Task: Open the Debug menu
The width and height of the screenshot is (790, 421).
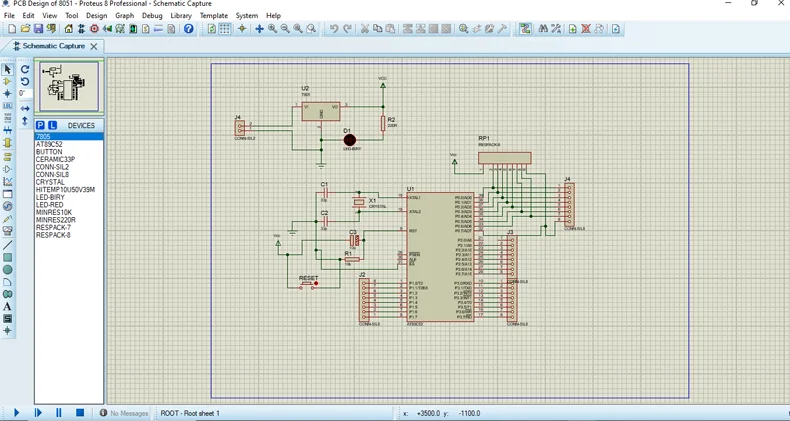Action: point(152,16)
